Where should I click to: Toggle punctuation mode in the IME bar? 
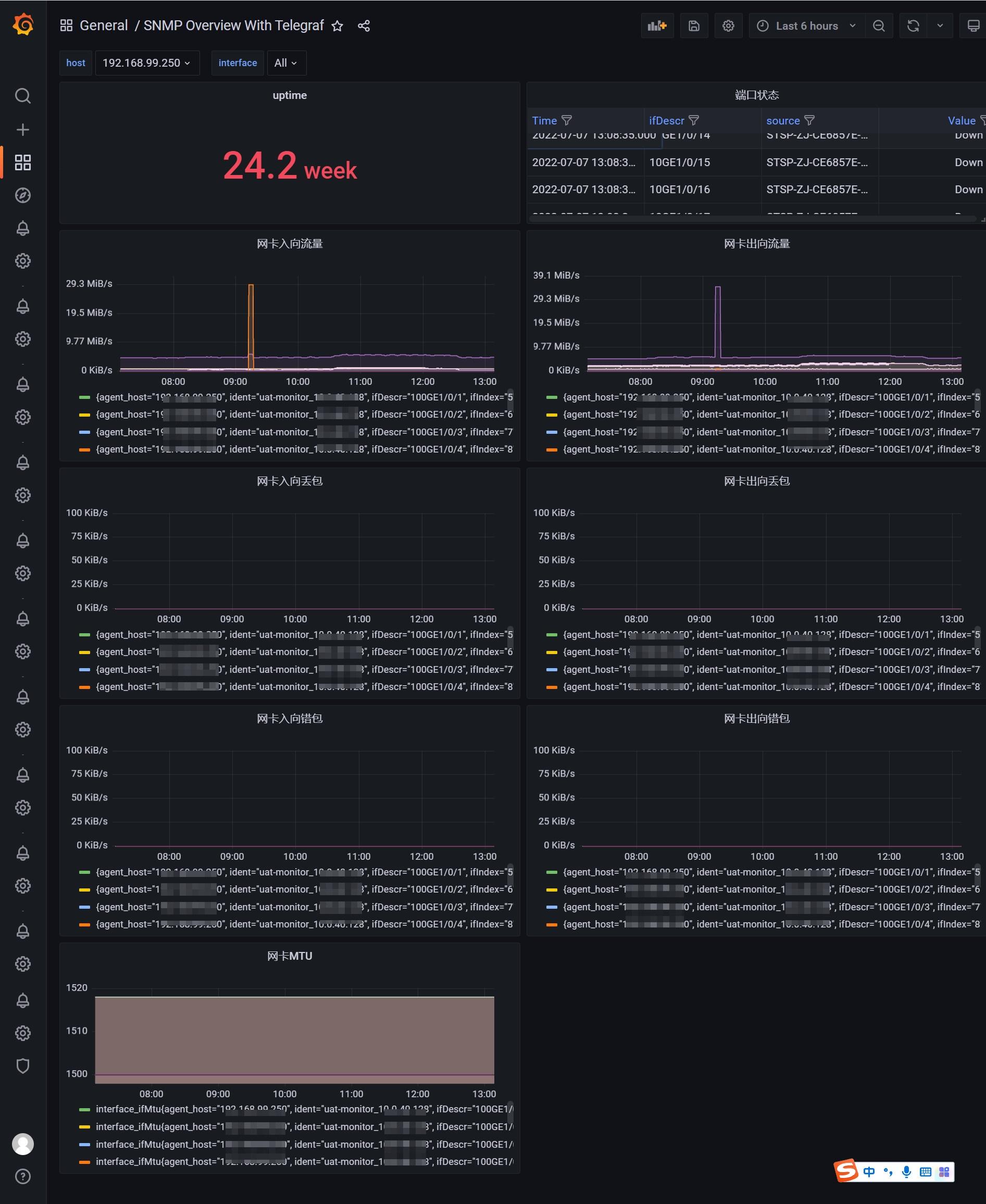click(888, 1172)
